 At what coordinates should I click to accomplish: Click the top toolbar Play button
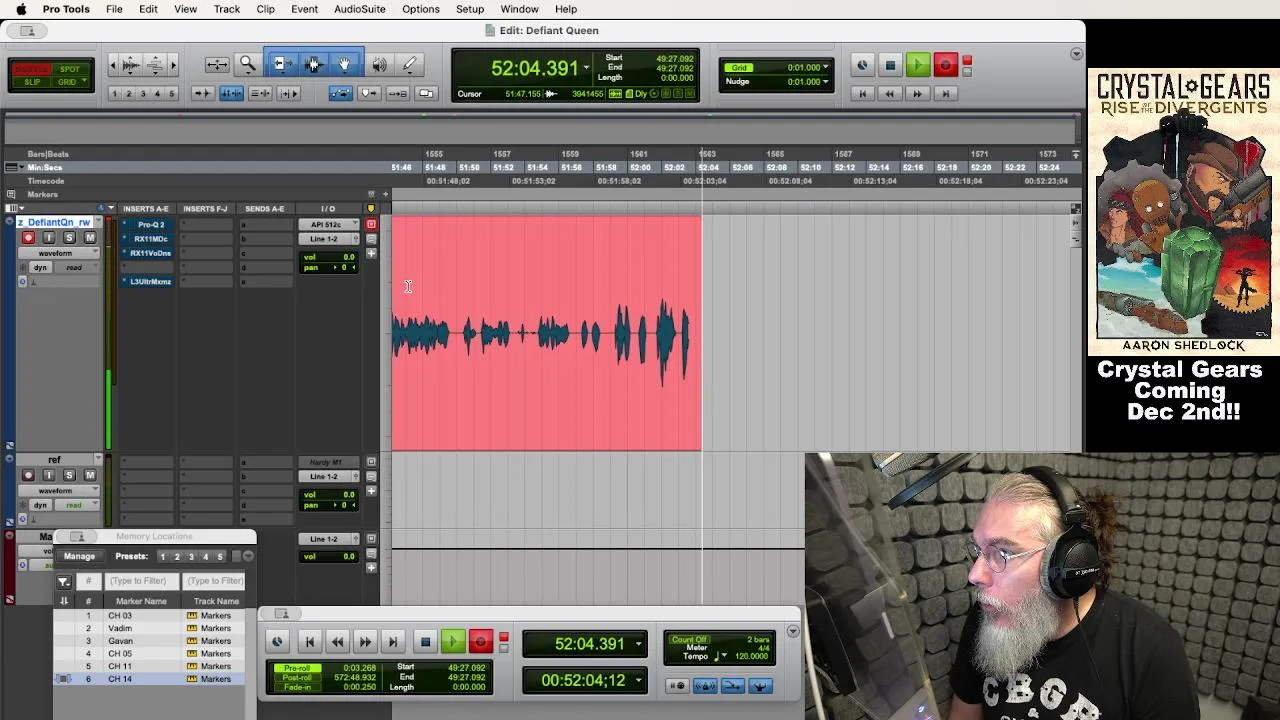click(x=917, y=66)
